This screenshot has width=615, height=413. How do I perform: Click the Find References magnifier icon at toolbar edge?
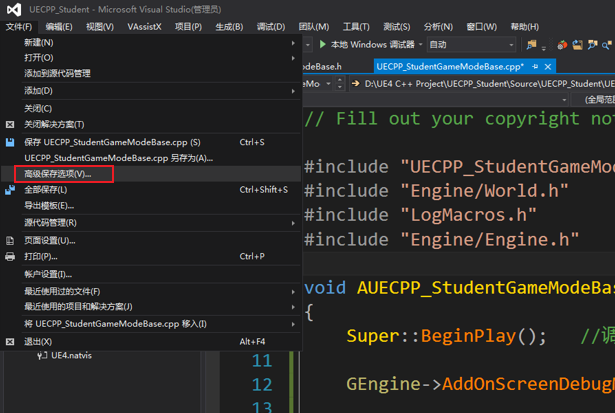pyautogui.click(x=607, y=45)
